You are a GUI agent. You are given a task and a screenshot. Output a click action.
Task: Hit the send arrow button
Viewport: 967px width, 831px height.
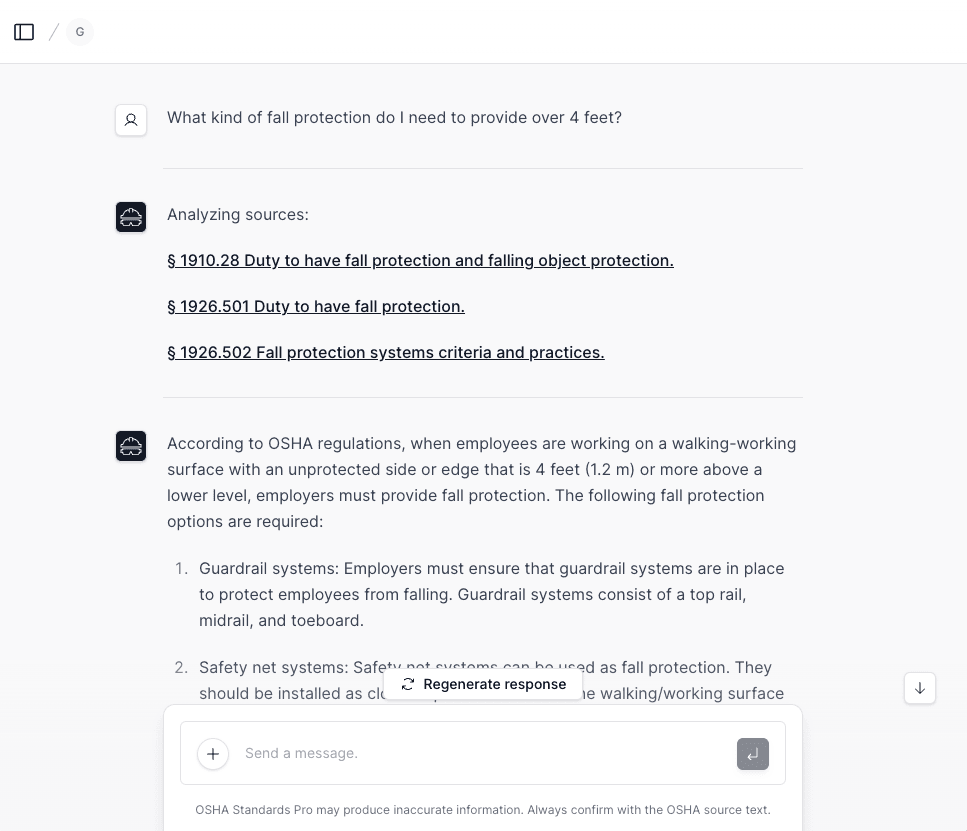tap(752, 754)
